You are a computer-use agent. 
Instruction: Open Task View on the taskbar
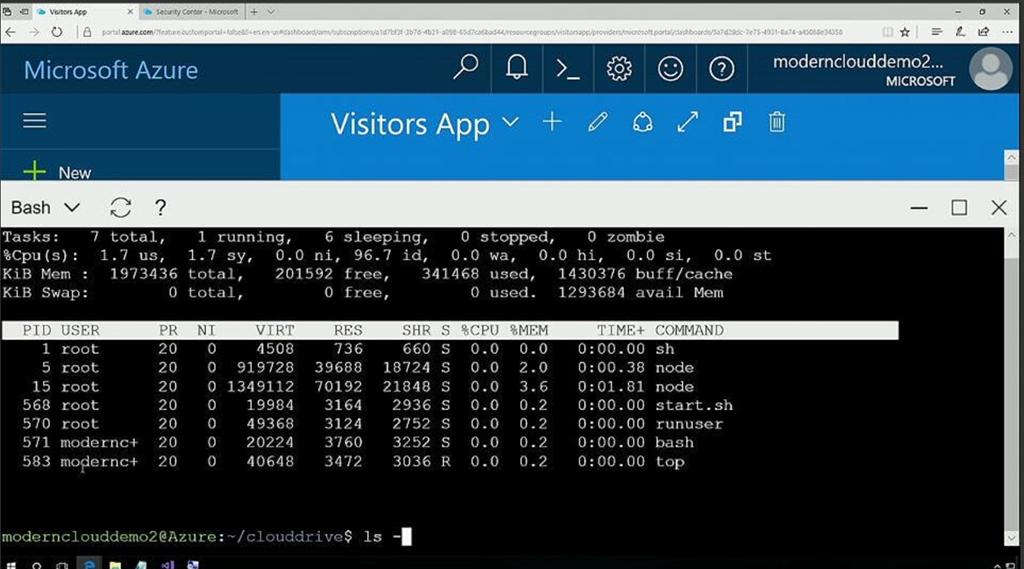click(62, 565)
